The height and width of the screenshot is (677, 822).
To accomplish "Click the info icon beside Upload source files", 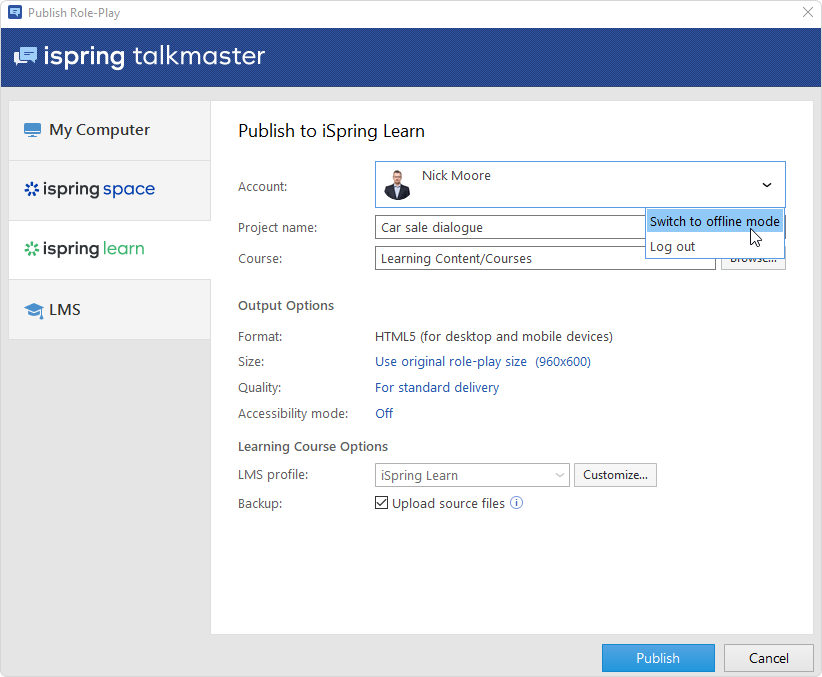I will click(516, 503).
